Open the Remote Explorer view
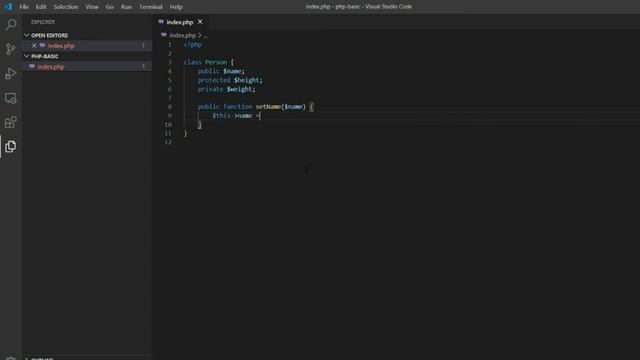Viewport: 640px width, 360px height. tap(11, 98)
